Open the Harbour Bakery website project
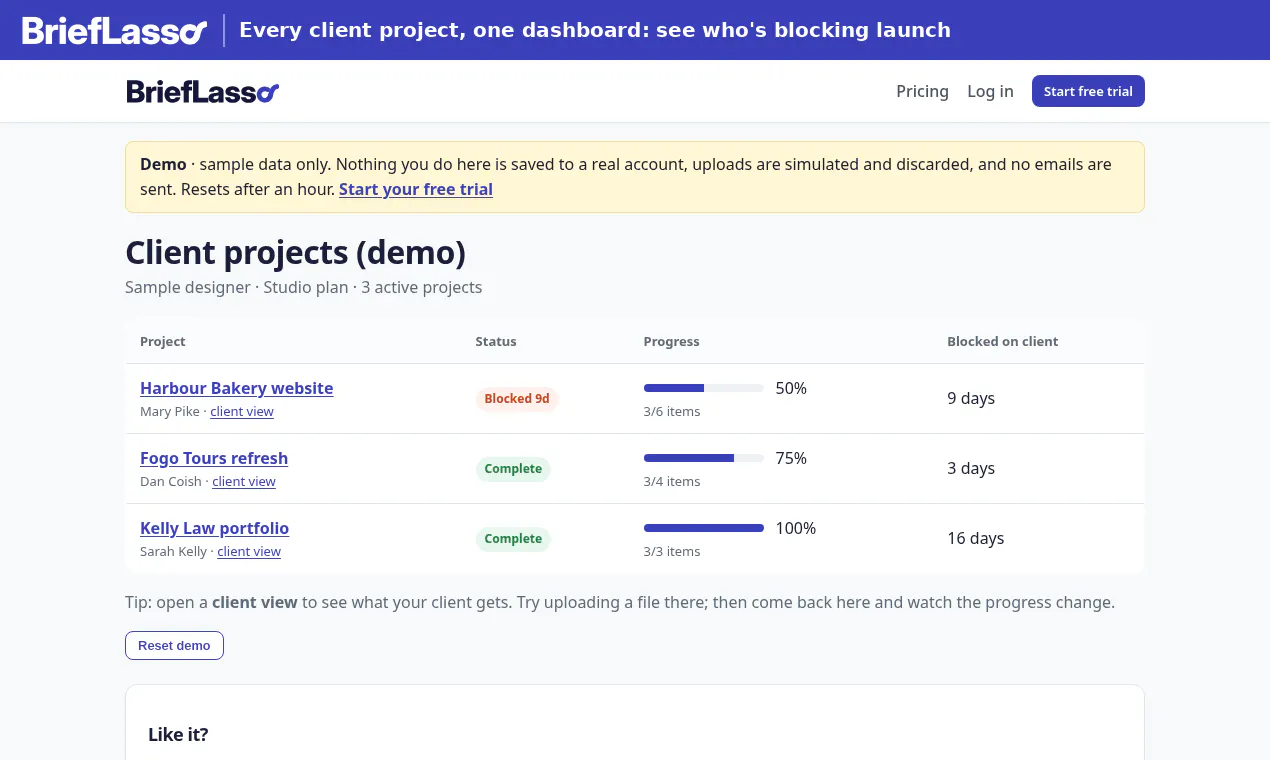Screen dimensions: 1270x760 click(x=237, y=388)
